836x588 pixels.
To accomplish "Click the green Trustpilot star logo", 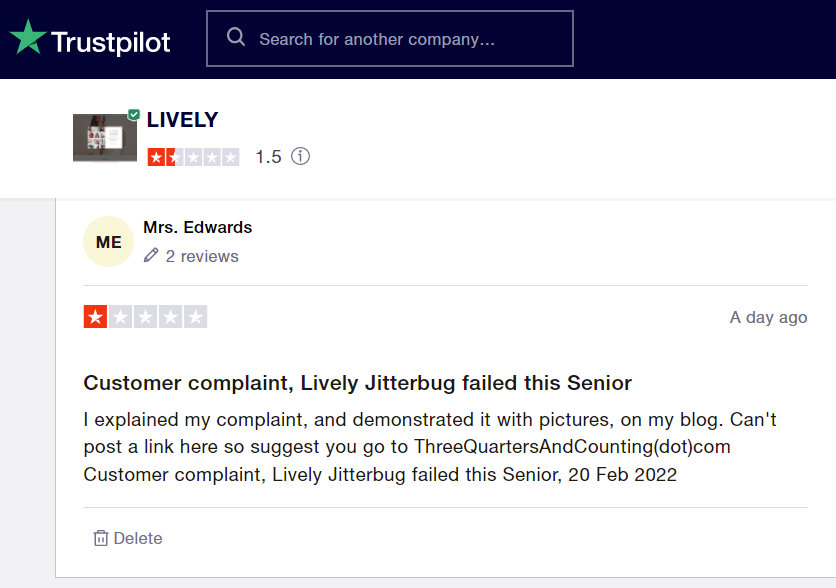I will [x=28, y=38].
